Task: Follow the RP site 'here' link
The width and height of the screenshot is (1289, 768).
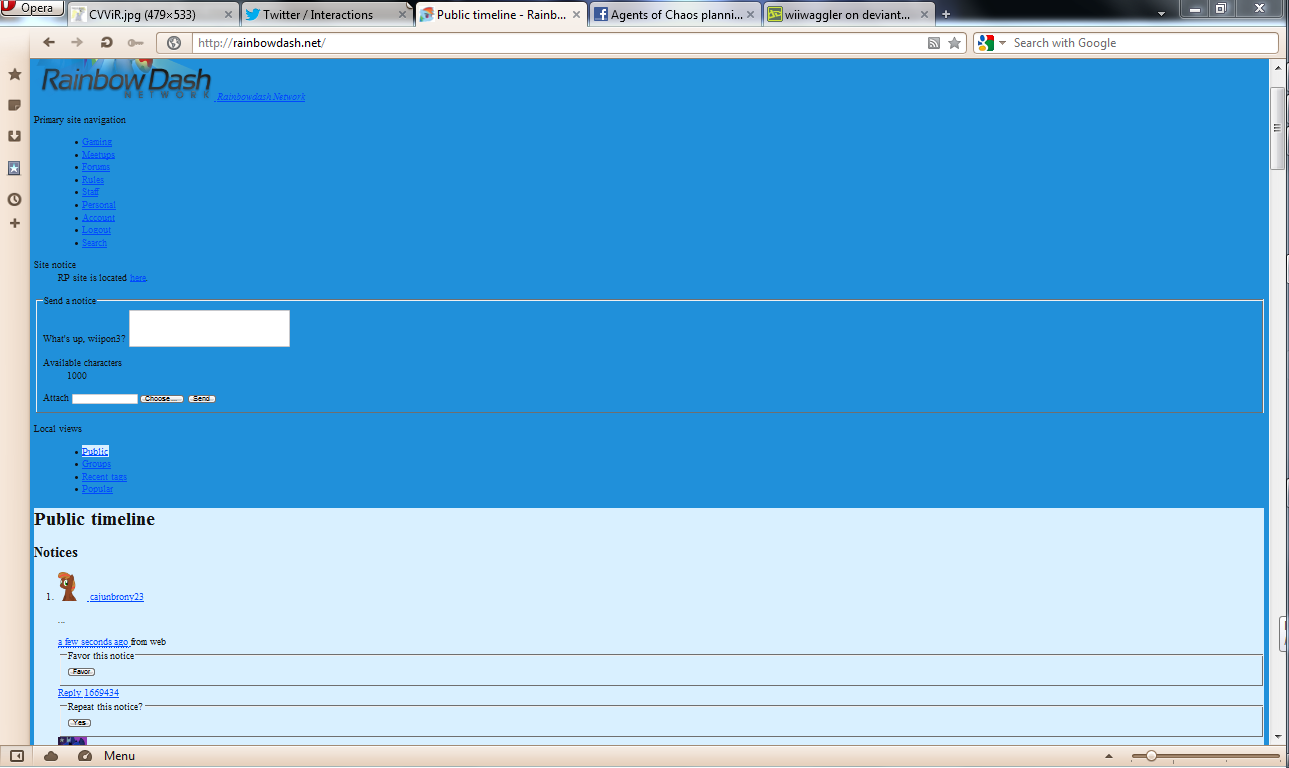Action: point(138,278)
